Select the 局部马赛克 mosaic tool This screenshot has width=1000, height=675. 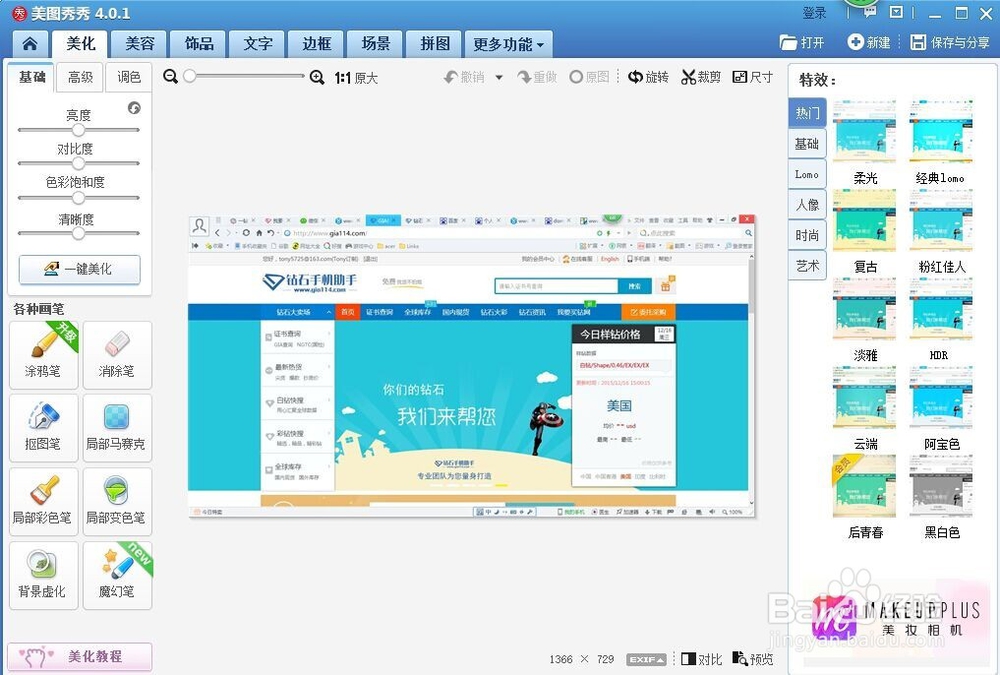click(x=117, y=428)
